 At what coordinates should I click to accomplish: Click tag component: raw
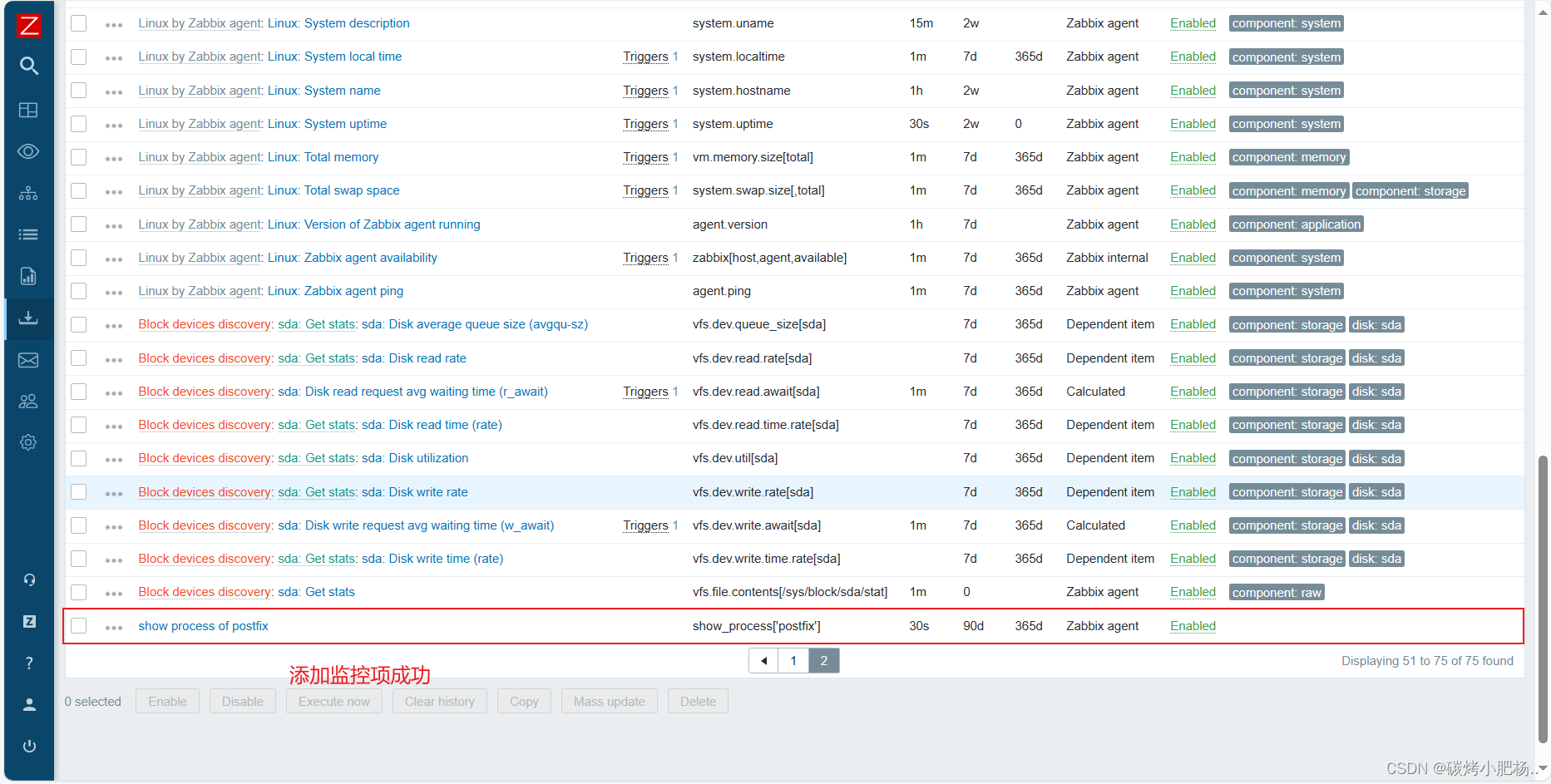[x=1277, y=593]
